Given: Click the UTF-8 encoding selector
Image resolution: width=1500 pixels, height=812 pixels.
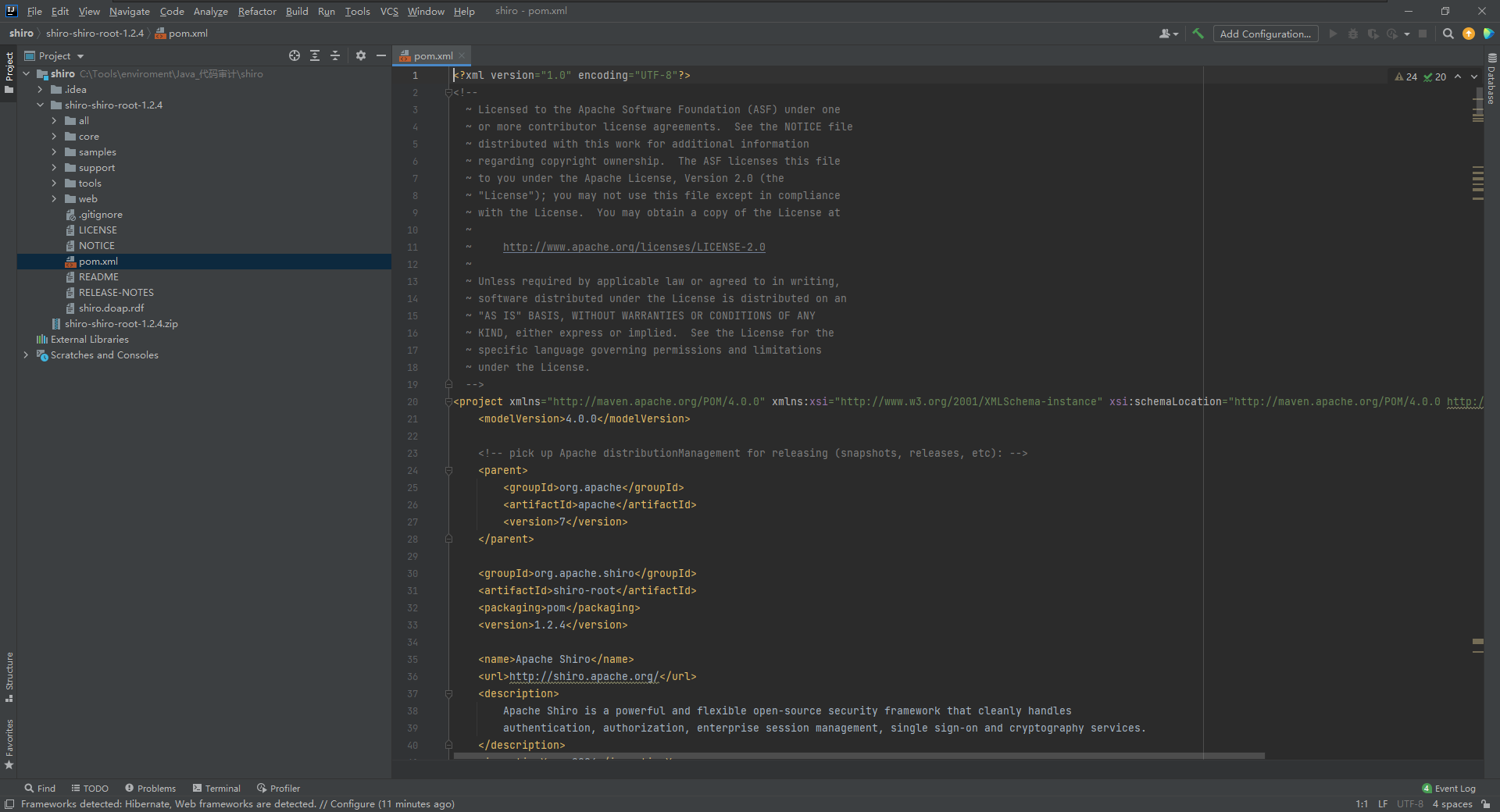Looking at the screenshot, I should [x=1410, y=803].
